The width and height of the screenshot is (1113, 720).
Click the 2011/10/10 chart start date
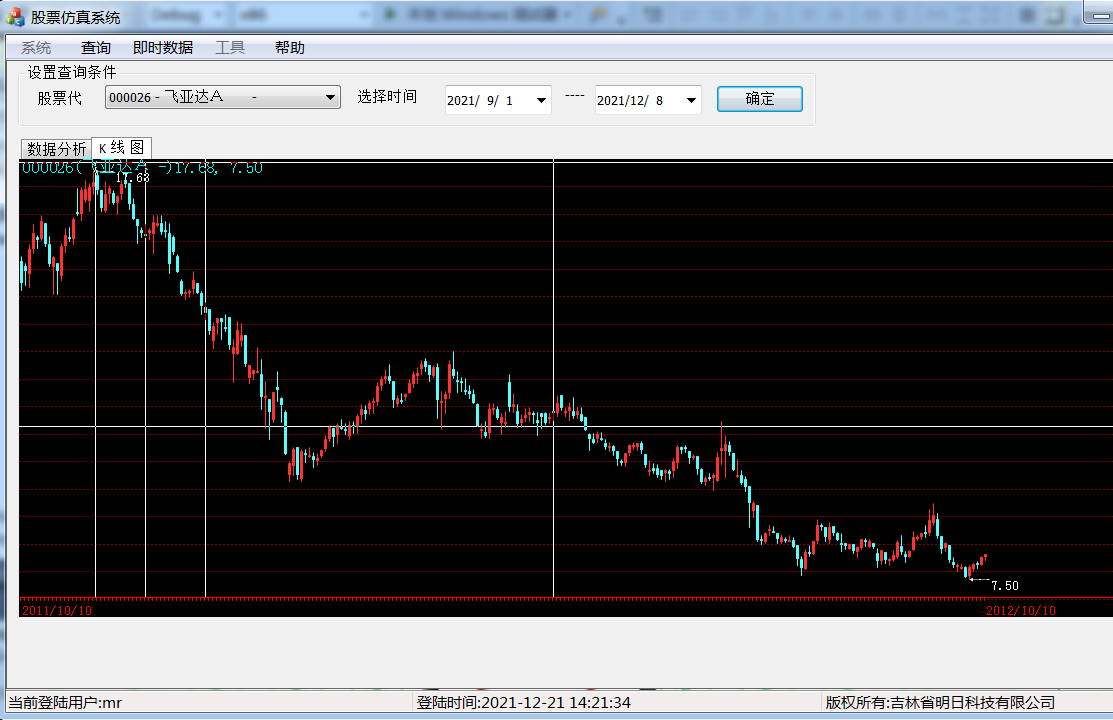click(x=57, y=611)
